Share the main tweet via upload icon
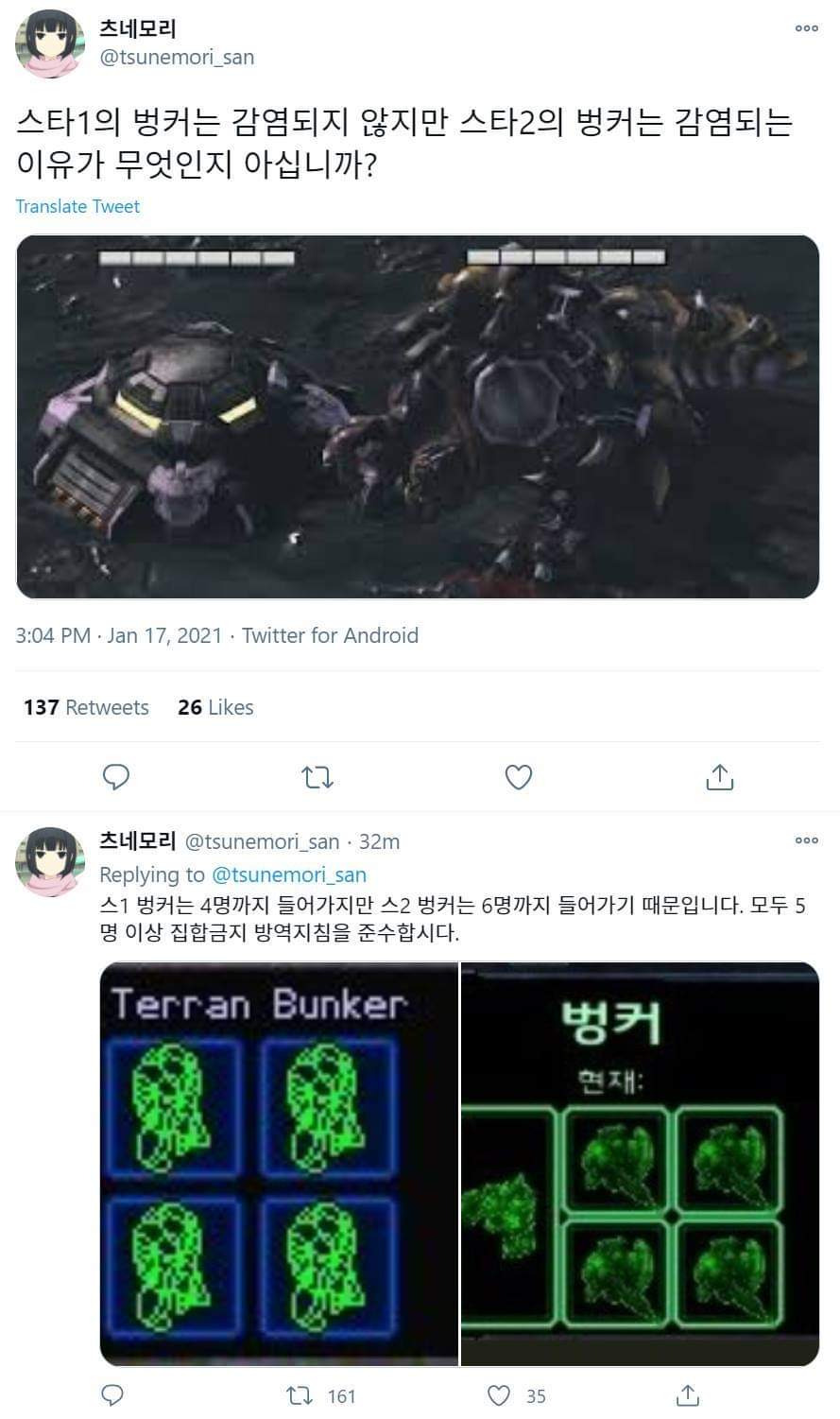Image resolution: width=840 pixels, height=1419 pixels. click(720, 777)
